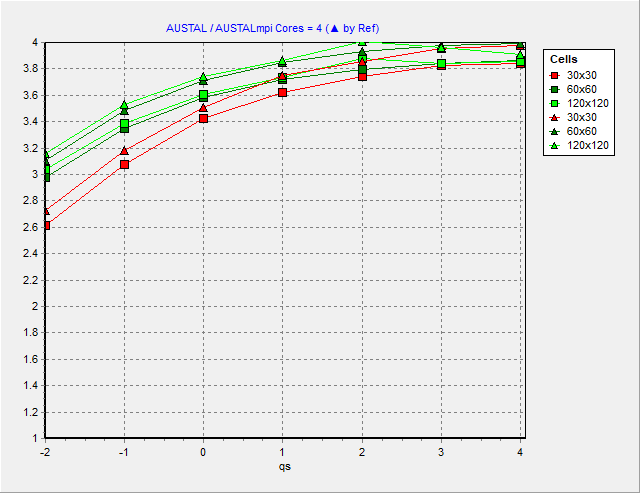Click the dark green triangle 60x60 legend entry

click(x=574, y=131)
